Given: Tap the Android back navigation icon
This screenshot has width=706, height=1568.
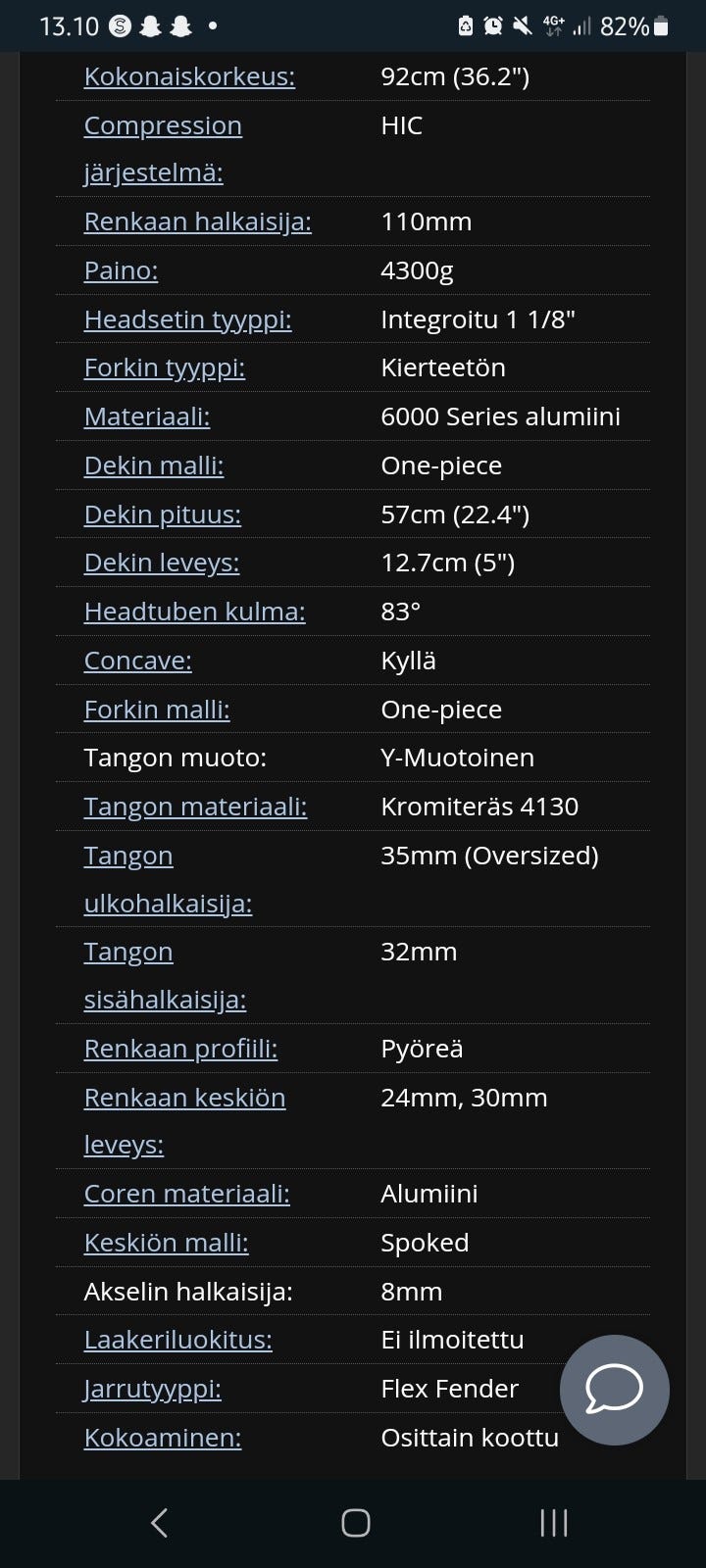Looking at the screenshot, I should click(160, 1522).
